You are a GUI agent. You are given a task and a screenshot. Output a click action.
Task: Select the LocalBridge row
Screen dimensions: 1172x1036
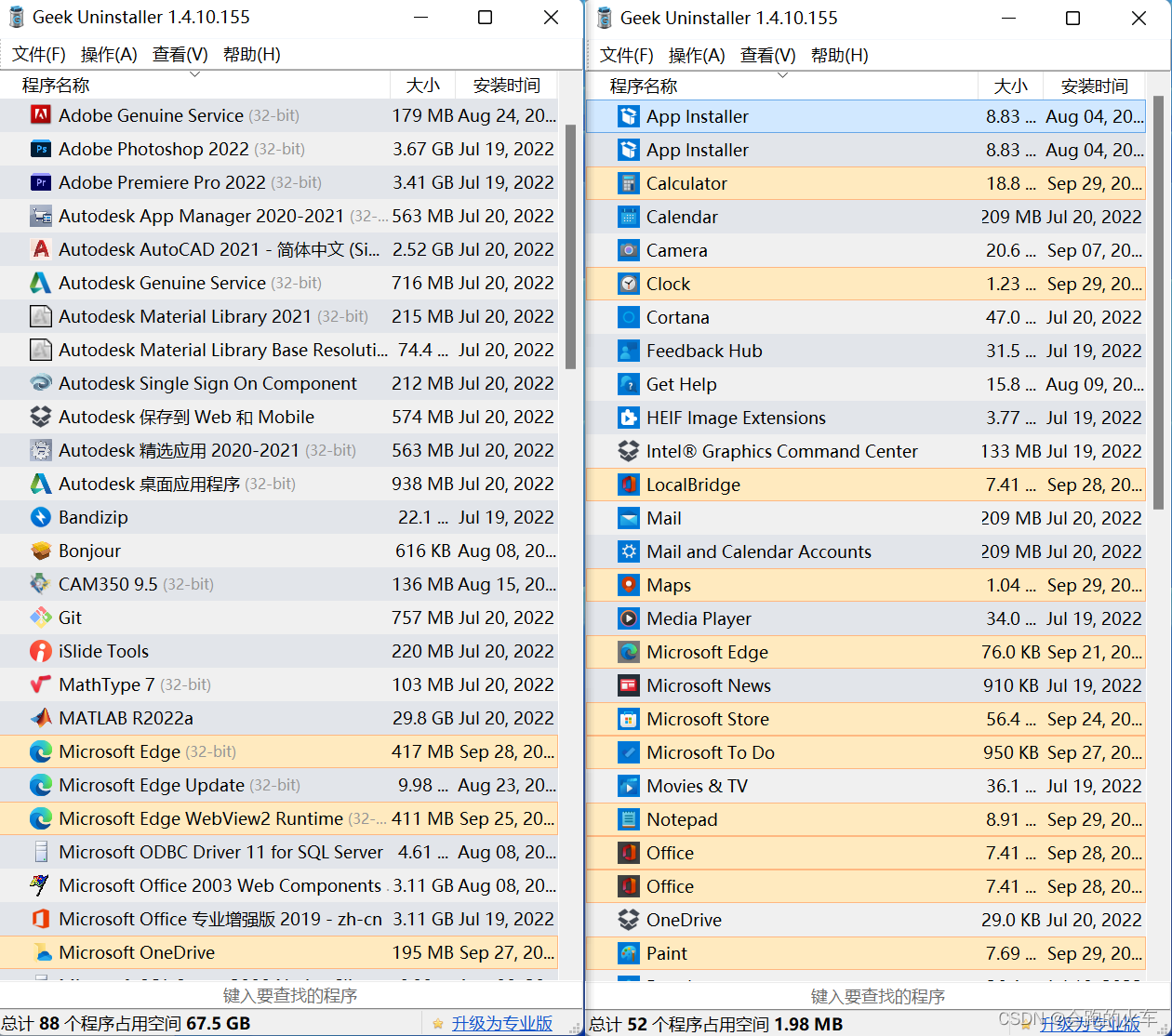[x=867, y=485]
